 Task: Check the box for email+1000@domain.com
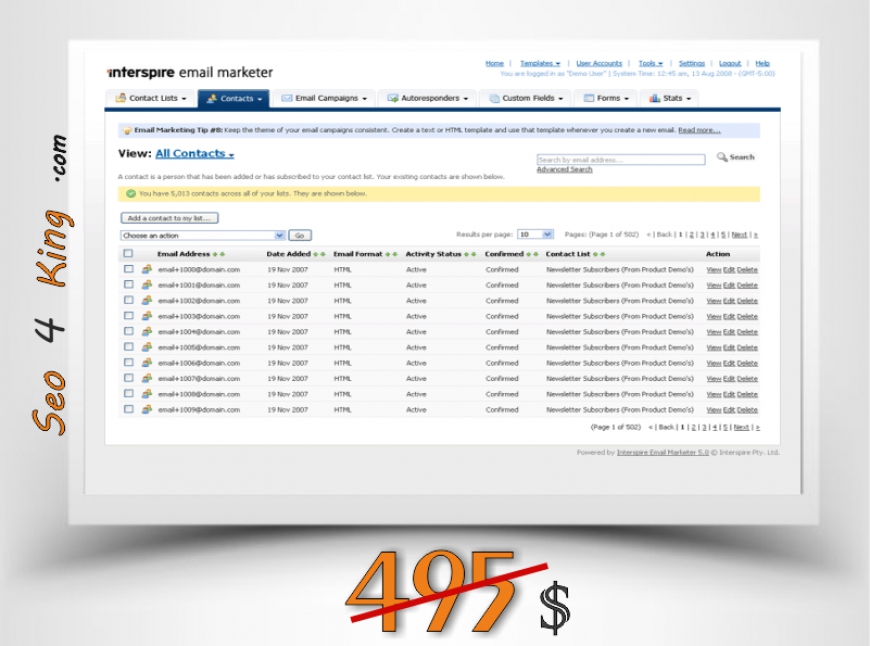coord(129,269)
